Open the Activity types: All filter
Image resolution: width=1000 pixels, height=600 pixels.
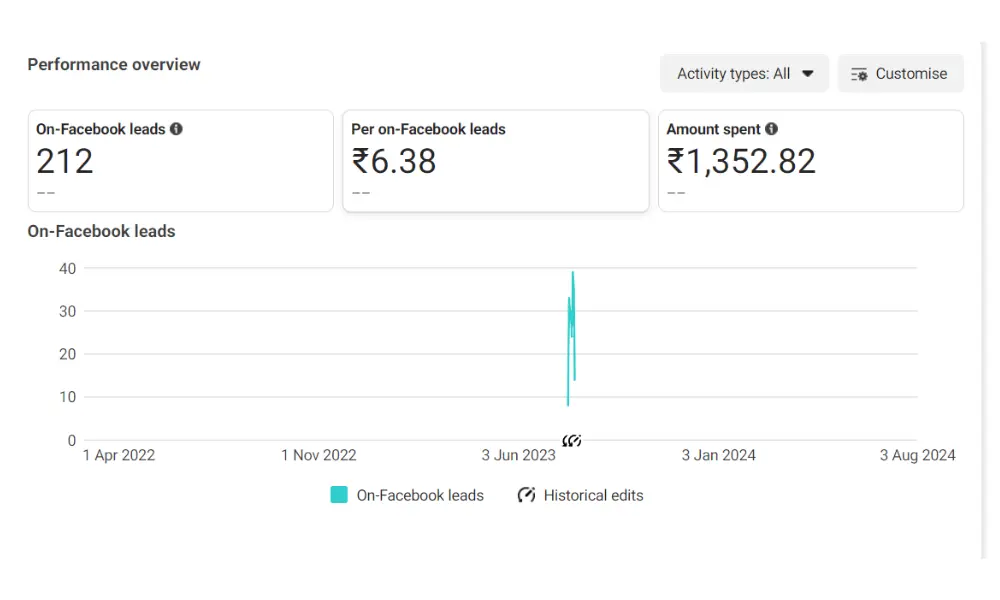pyautogui.click(x=744, y=73)
